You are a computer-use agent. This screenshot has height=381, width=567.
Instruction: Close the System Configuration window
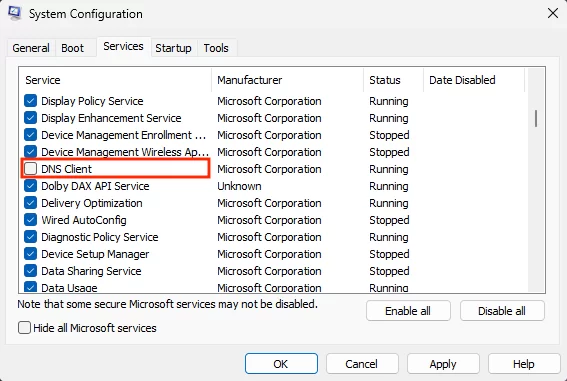point(553,14)
